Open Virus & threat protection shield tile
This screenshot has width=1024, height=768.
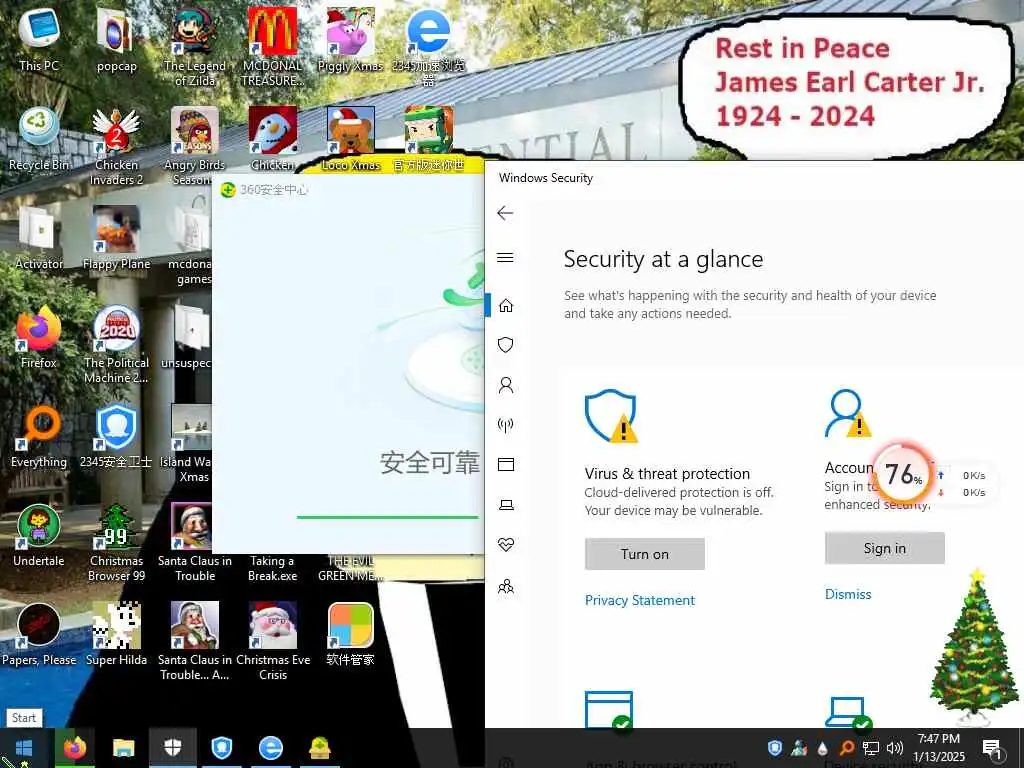[611, 416]
